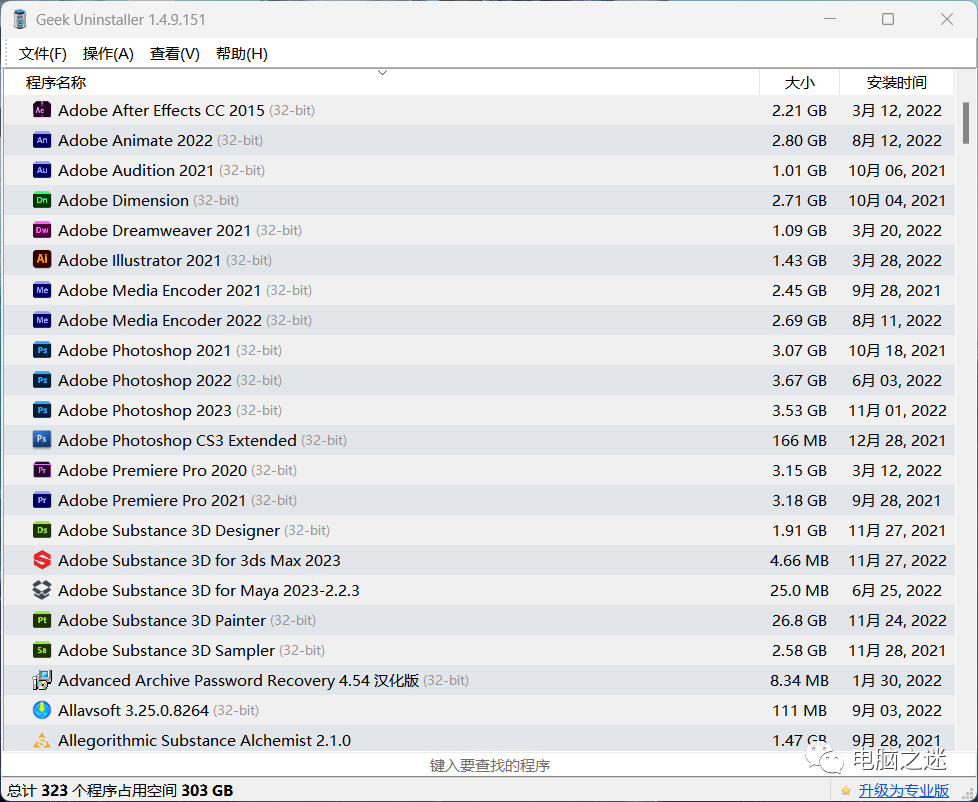978x802 pixels.
Task: Sort by the 安装时间 column header
Action: (x=896, y=82)
